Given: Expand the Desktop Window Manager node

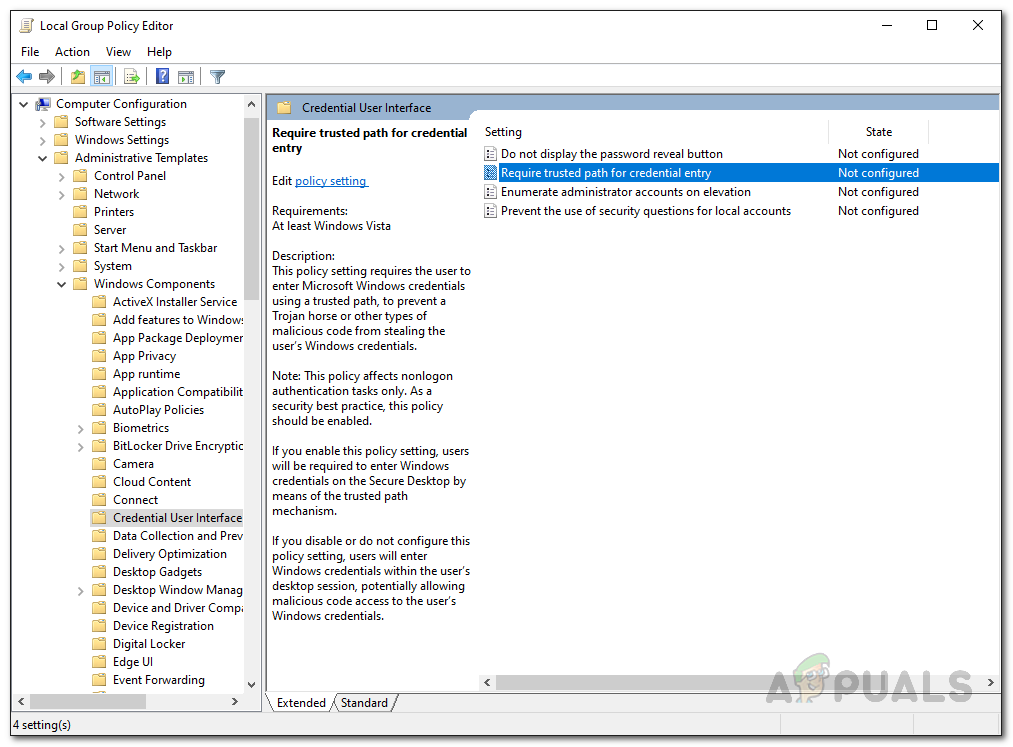Looking at the screenshot, I should coord(80,591).
